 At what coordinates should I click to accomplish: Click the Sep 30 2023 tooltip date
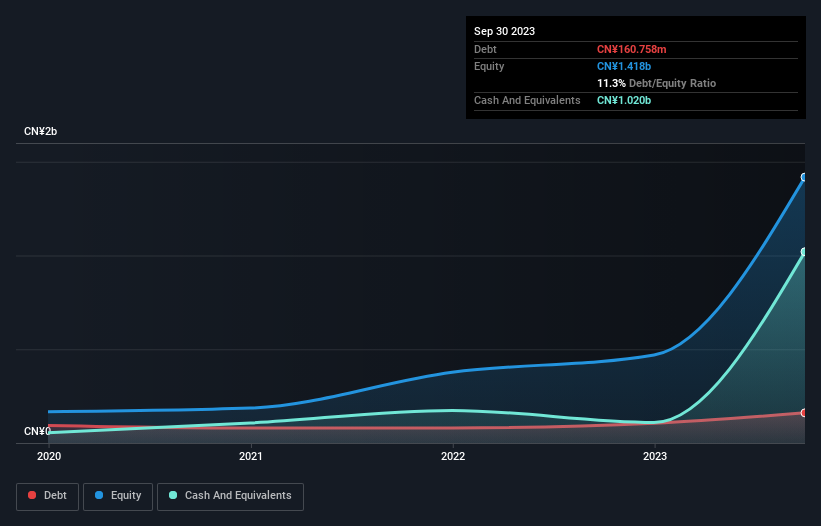point(504,31)
